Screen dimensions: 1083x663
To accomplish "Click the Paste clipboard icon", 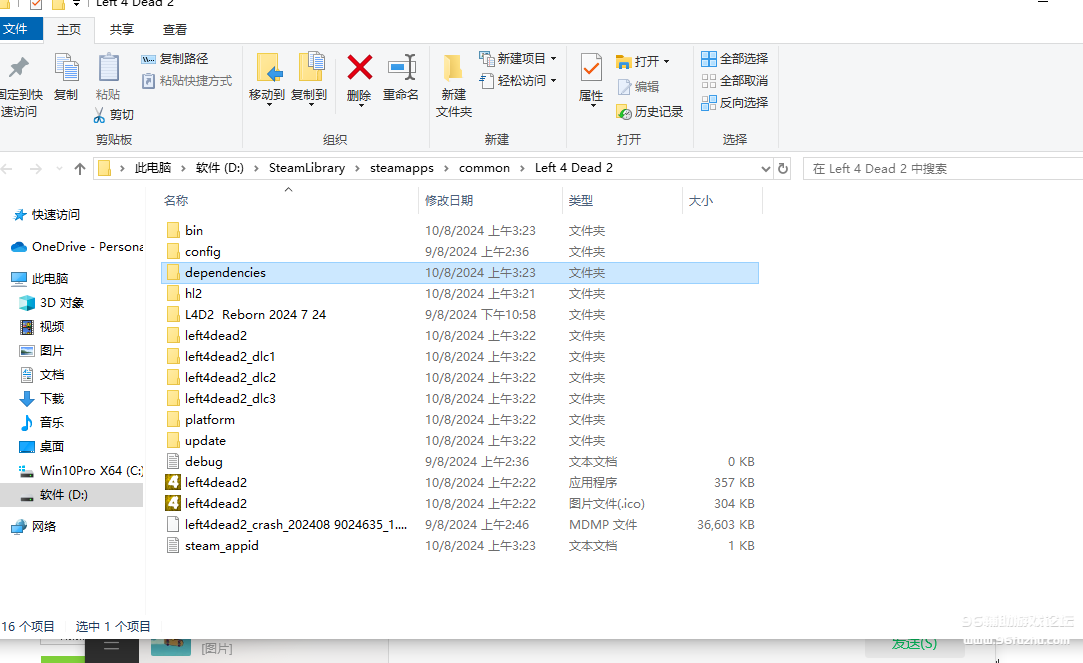I will point(108,70).
